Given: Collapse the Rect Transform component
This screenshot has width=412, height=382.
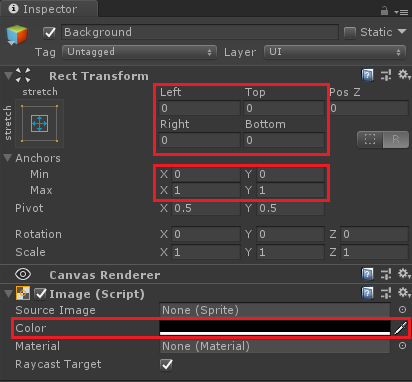Looking at the screenshot, I should 8,76.
